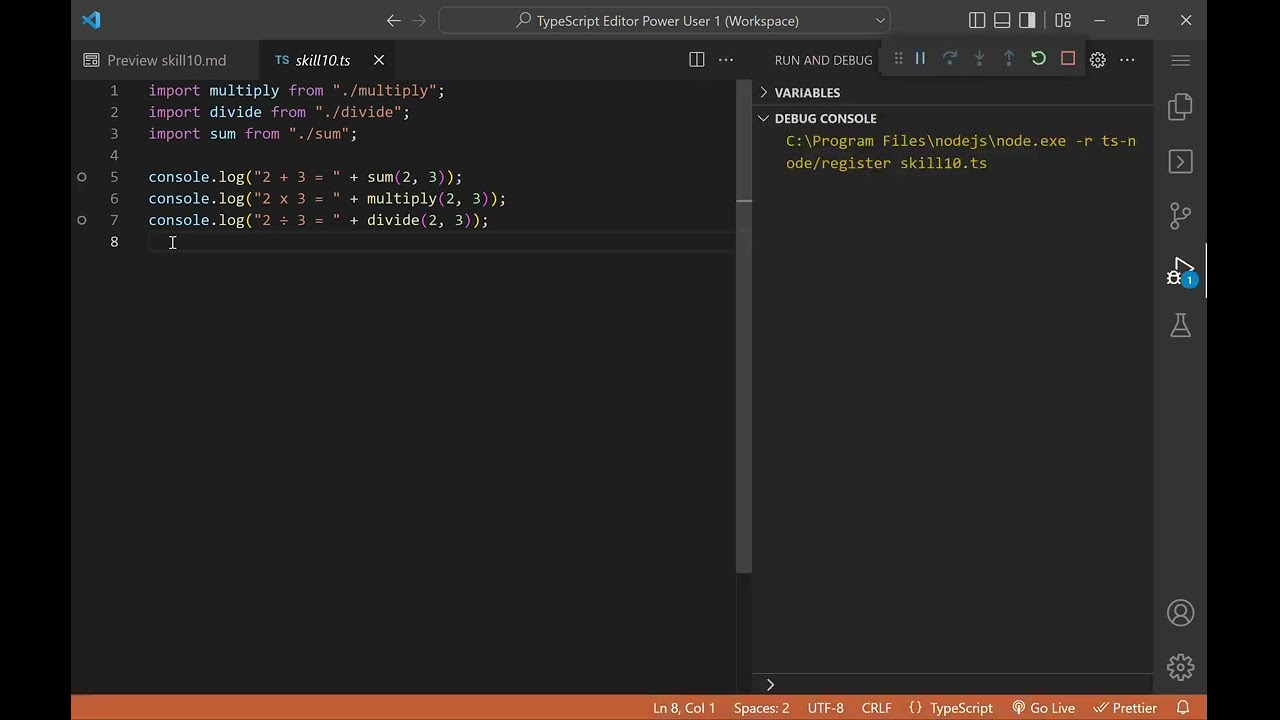Open the command center dropdown arrow
Image resolution: width=1280 pixels, height=720 pixels.
click(880, 20)
